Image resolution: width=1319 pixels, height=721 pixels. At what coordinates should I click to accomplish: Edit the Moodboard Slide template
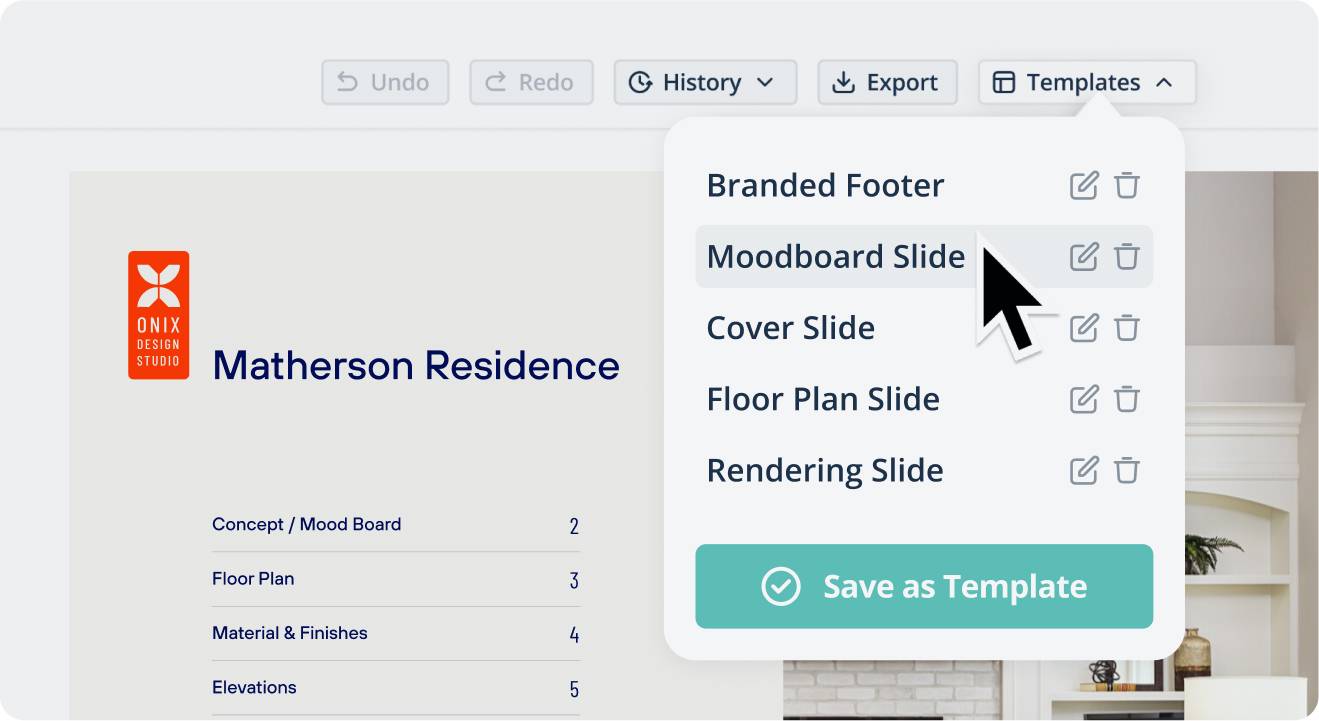[1084, 257]
